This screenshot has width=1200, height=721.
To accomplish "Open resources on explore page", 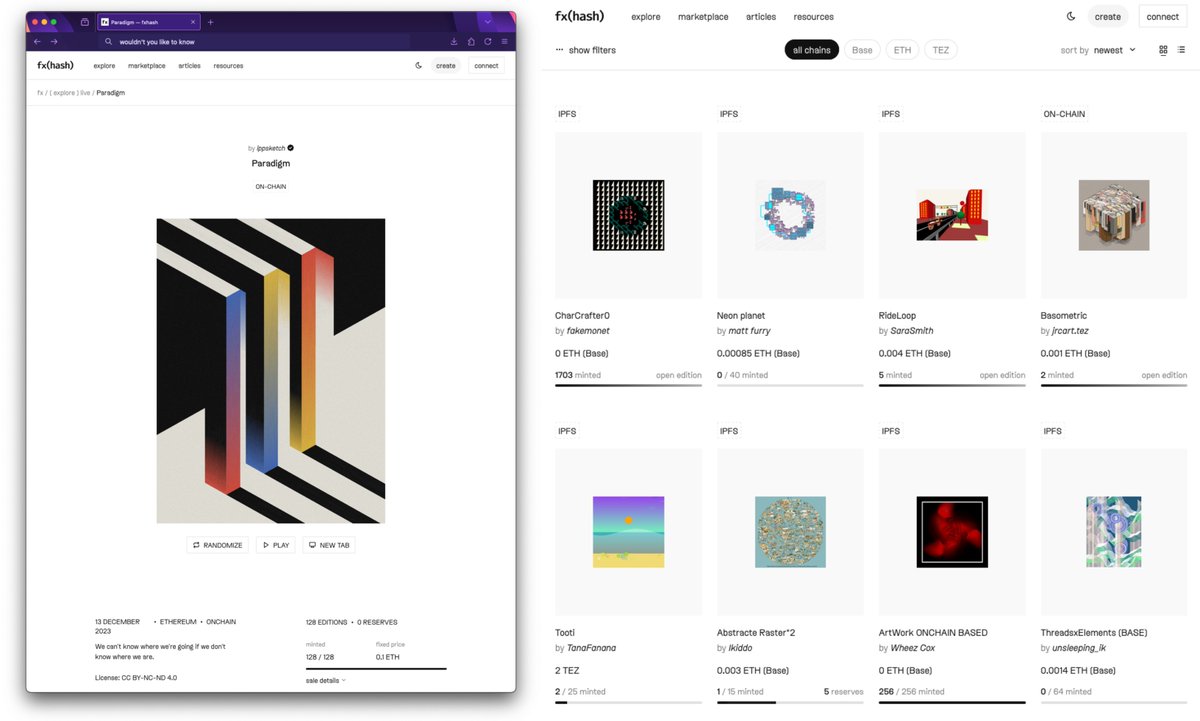I will 814,17.
